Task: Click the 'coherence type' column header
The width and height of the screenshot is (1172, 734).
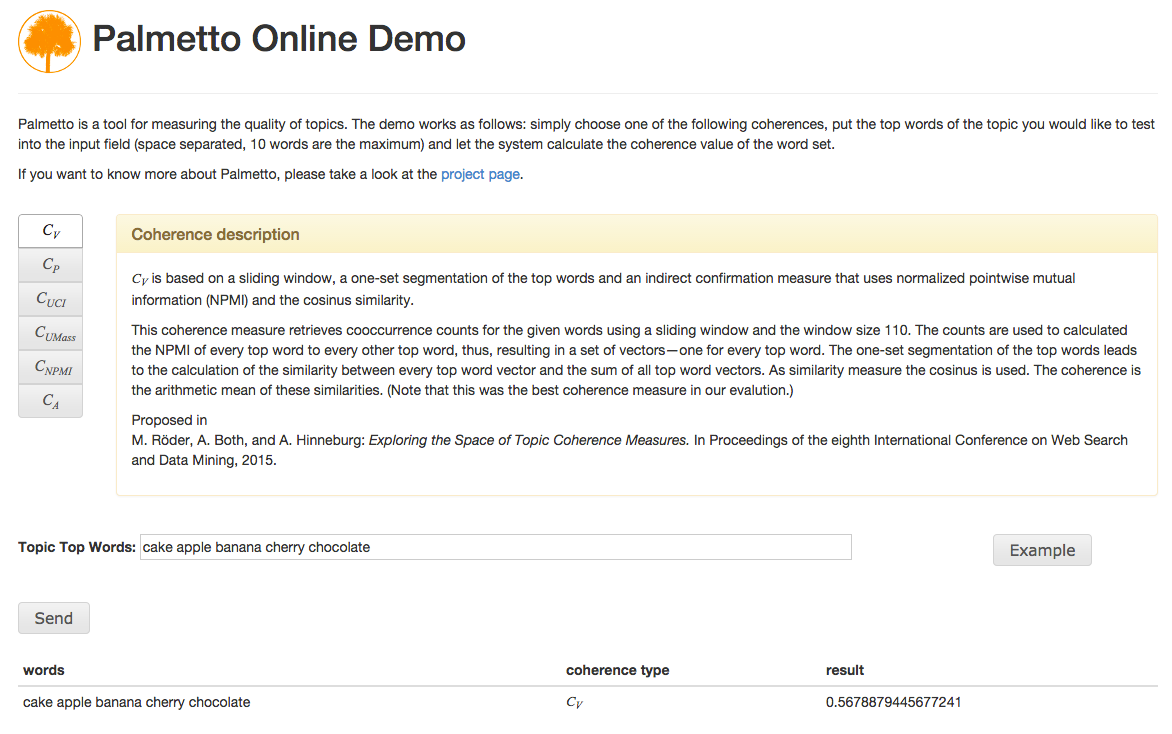Action: 617,670
